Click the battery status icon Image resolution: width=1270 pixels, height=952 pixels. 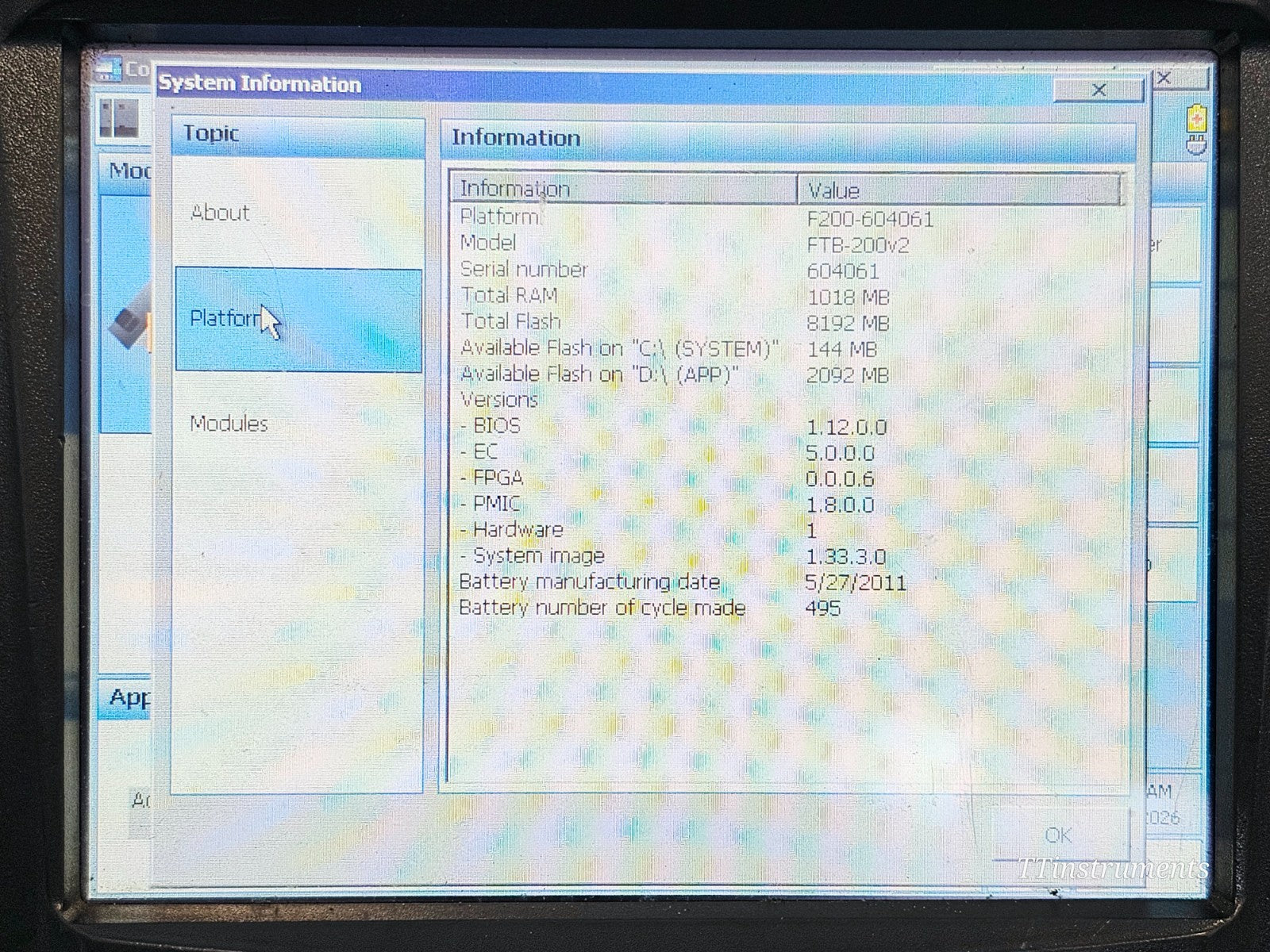[x=1195, y=119]
